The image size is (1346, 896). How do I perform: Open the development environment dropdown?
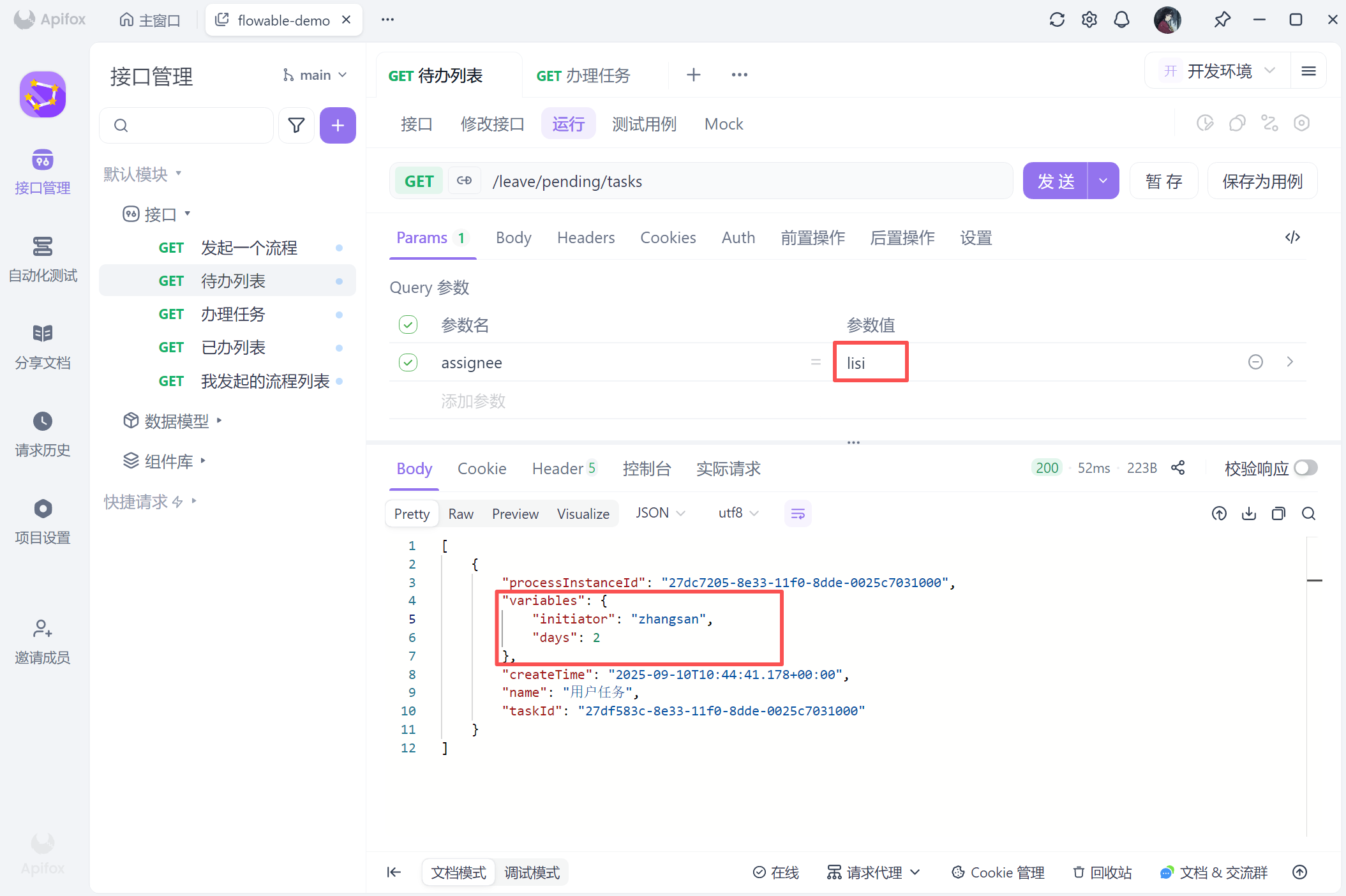click(x=1219, y=71)
